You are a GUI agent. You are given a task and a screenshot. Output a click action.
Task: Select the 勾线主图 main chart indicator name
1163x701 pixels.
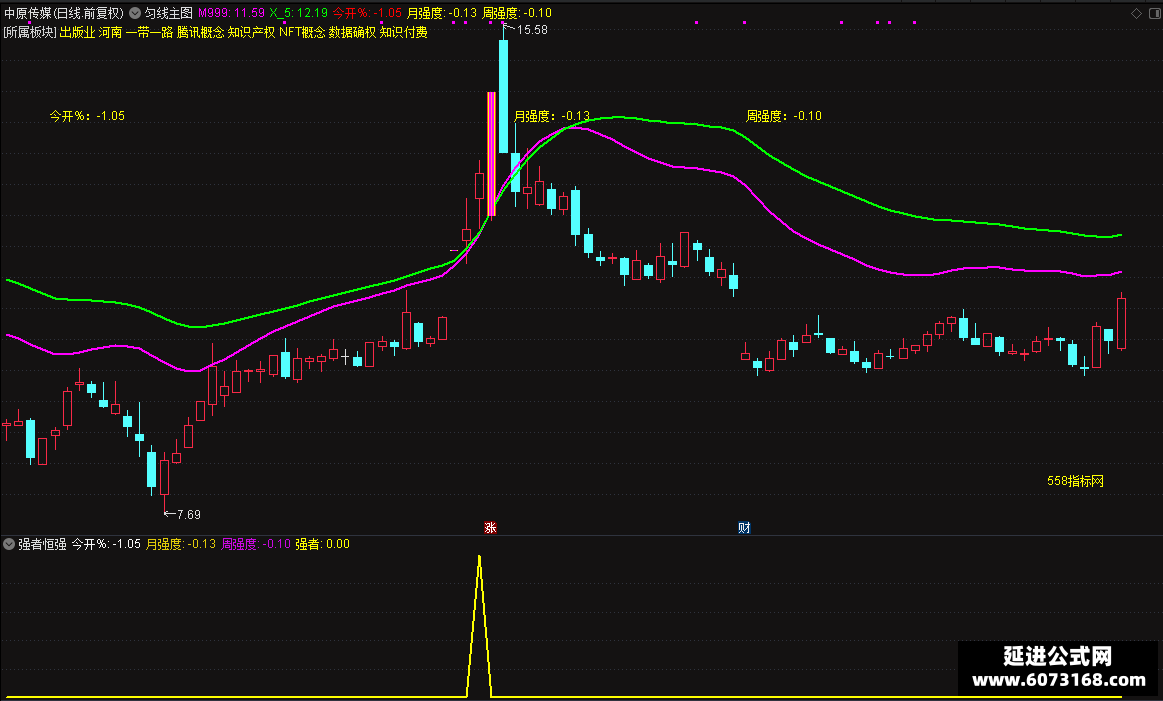pos(168,13)
